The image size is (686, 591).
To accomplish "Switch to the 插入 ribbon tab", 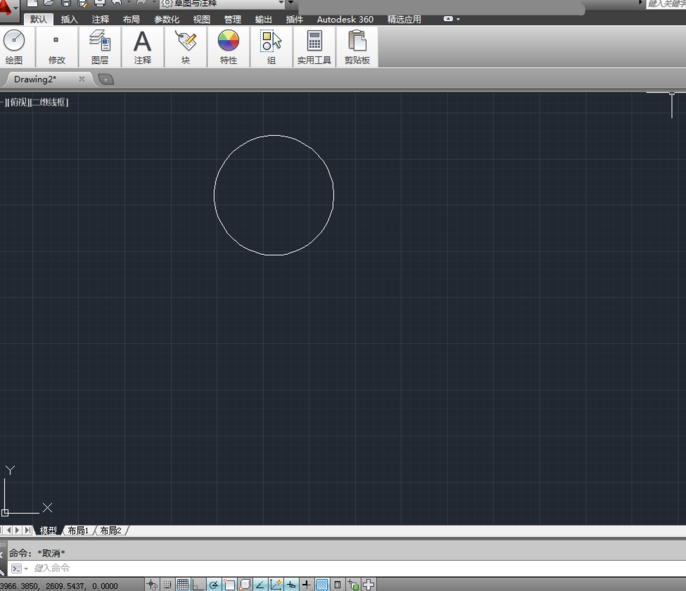I will pos(69,19).
